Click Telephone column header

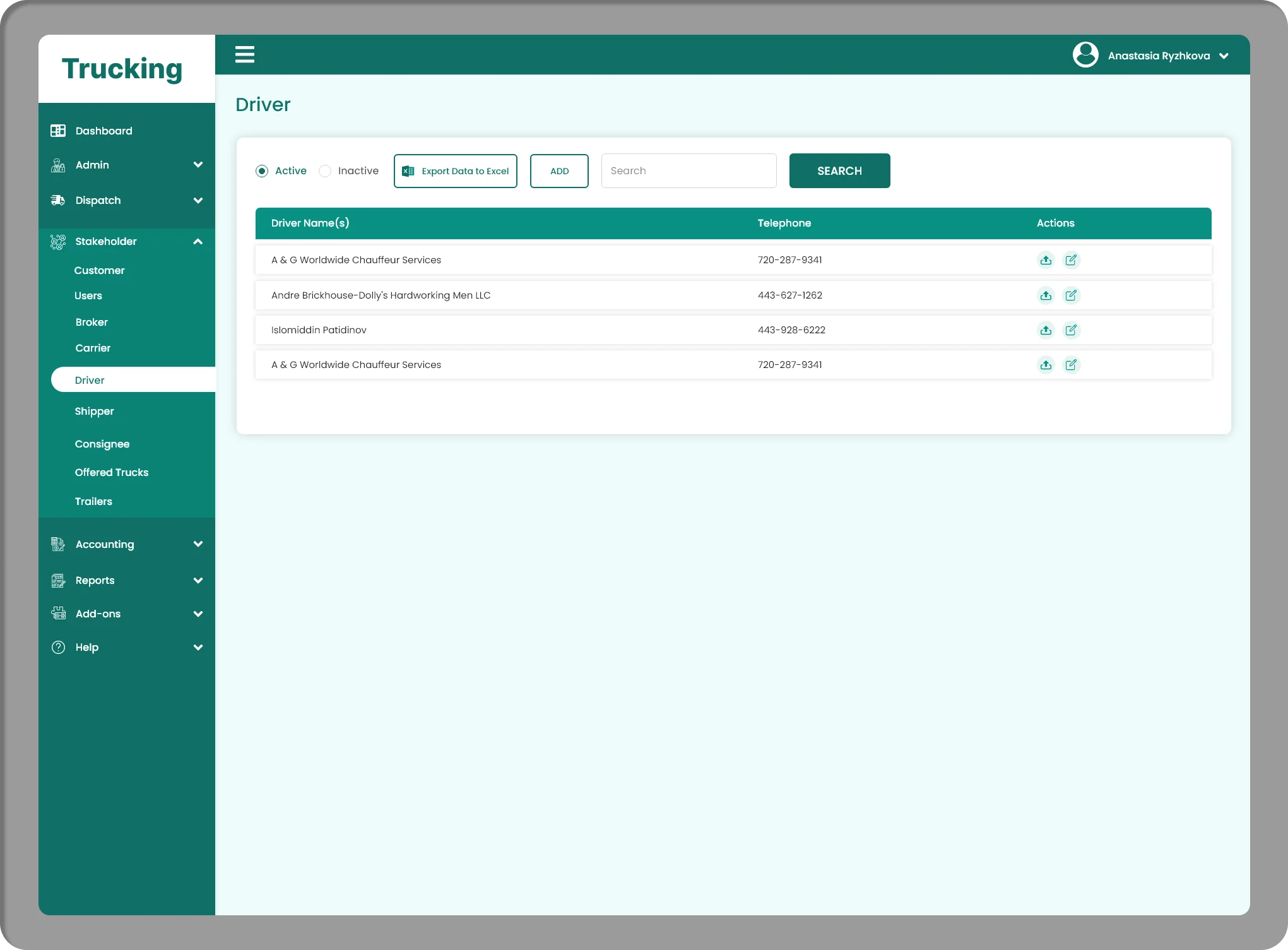coord(784,223)
